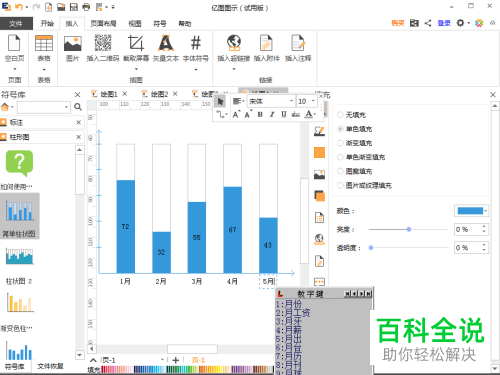The width and height of the screenshot is (500, 375).
Task: Select single color gradient fill (单色渐变填充)
Action: pyautogui.click(x=361, y=157)
